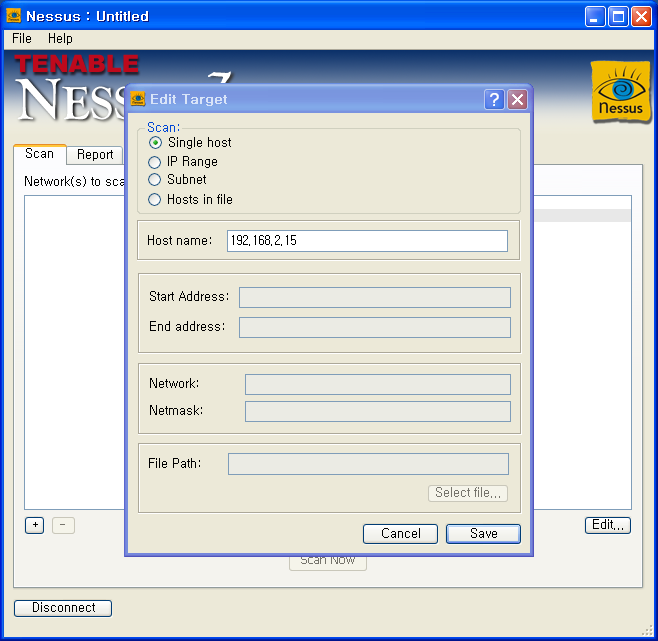
Task: Click the Network input field
Action: (378, 385)
